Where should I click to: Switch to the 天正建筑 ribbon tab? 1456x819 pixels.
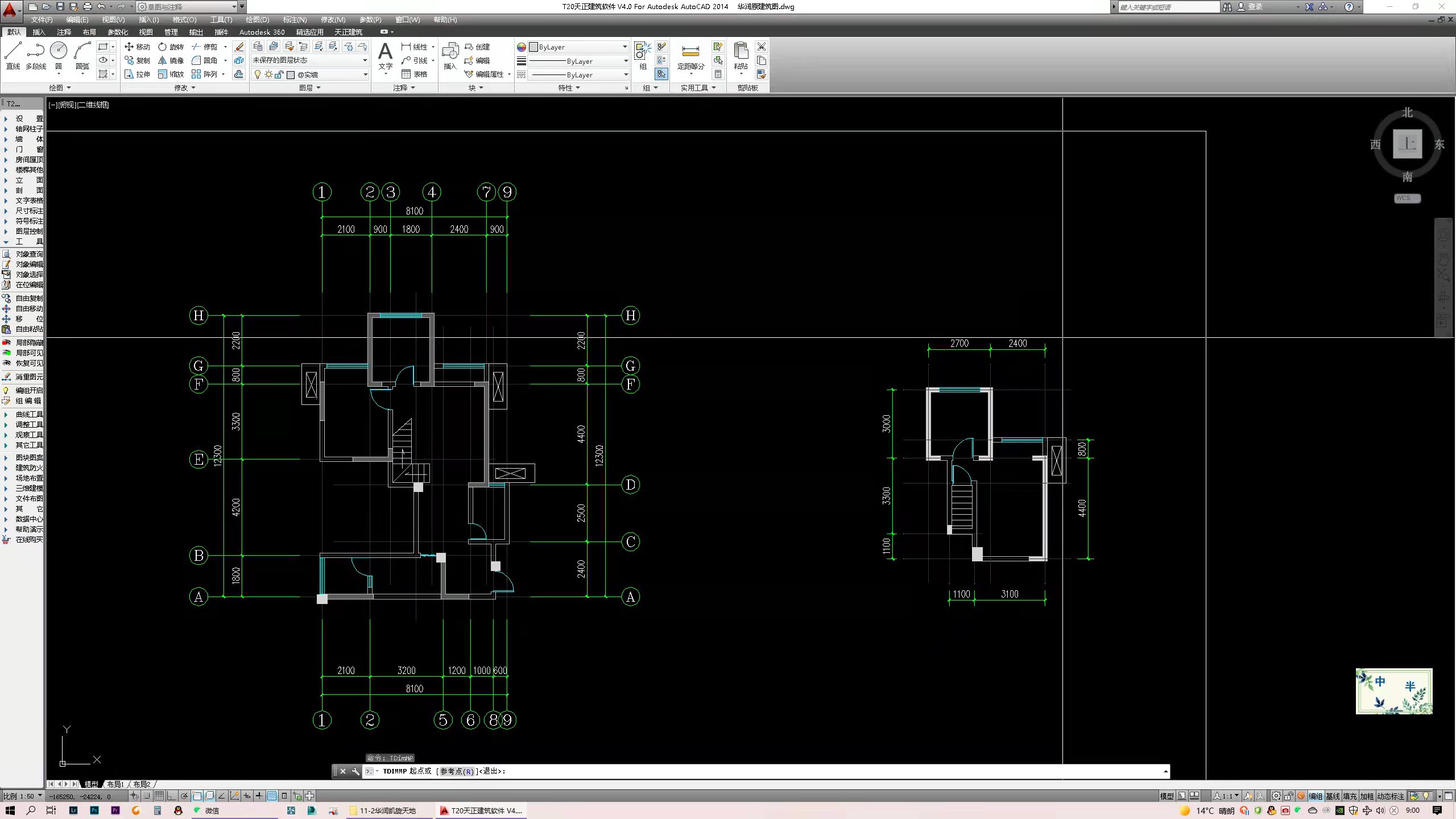[x=348, y=32]
